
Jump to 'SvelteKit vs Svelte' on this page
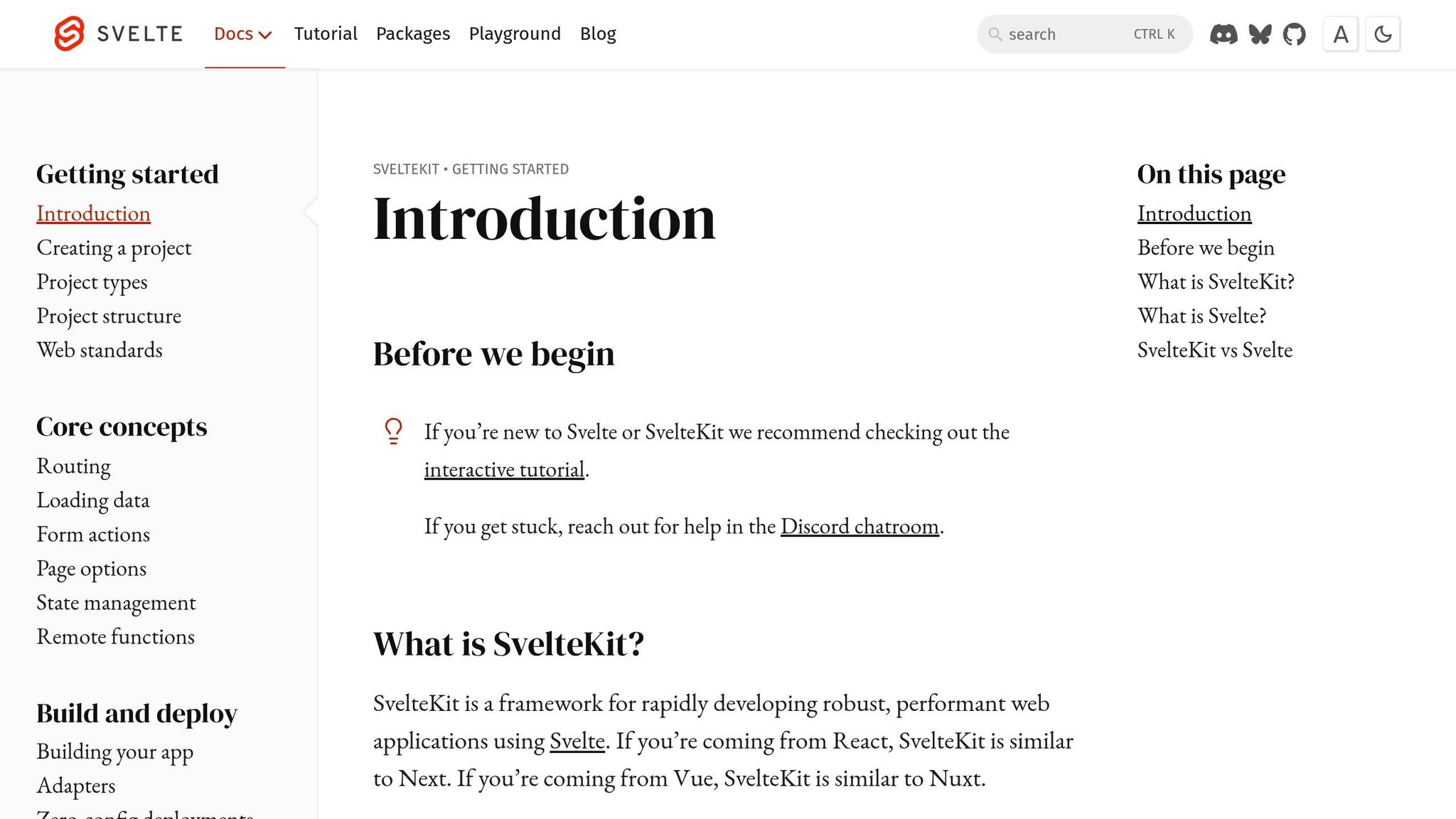tap(1215, 350)
